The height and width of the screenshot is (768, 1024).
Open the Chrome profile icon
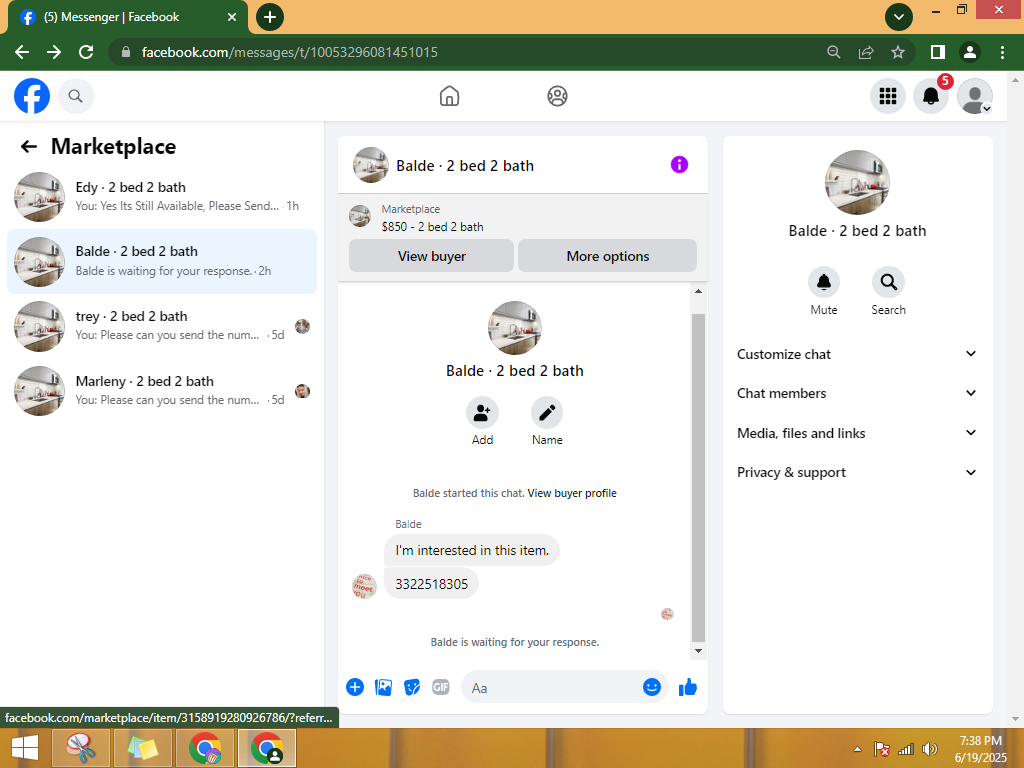coord(970,52)
